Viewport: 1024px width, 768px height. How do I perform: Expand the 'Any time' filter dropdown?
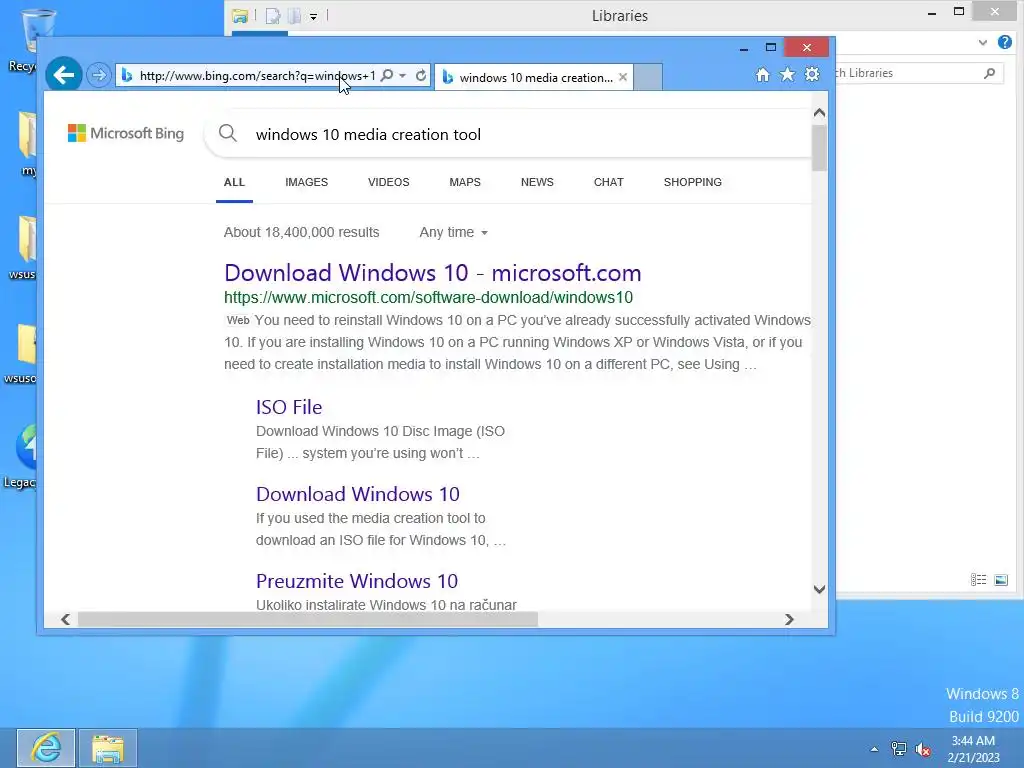[454, 232]
